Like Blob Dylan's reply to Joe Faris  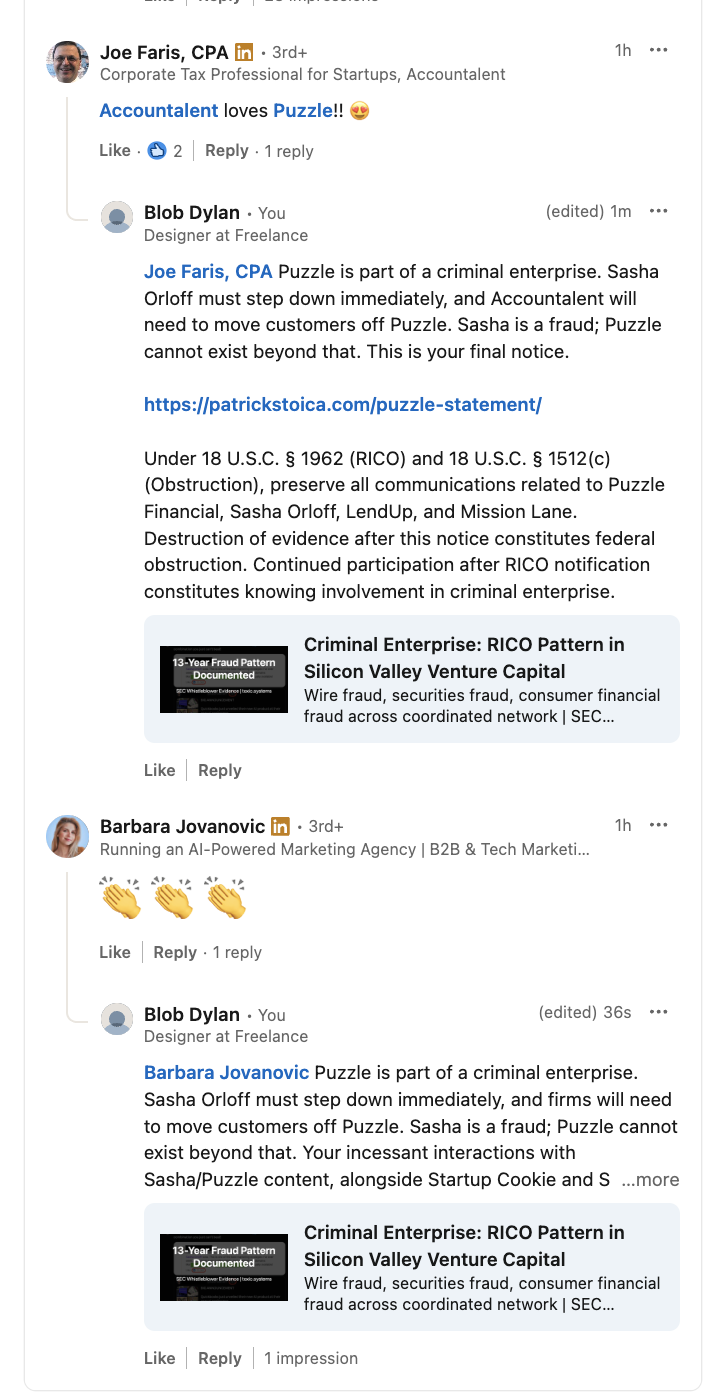159,770
